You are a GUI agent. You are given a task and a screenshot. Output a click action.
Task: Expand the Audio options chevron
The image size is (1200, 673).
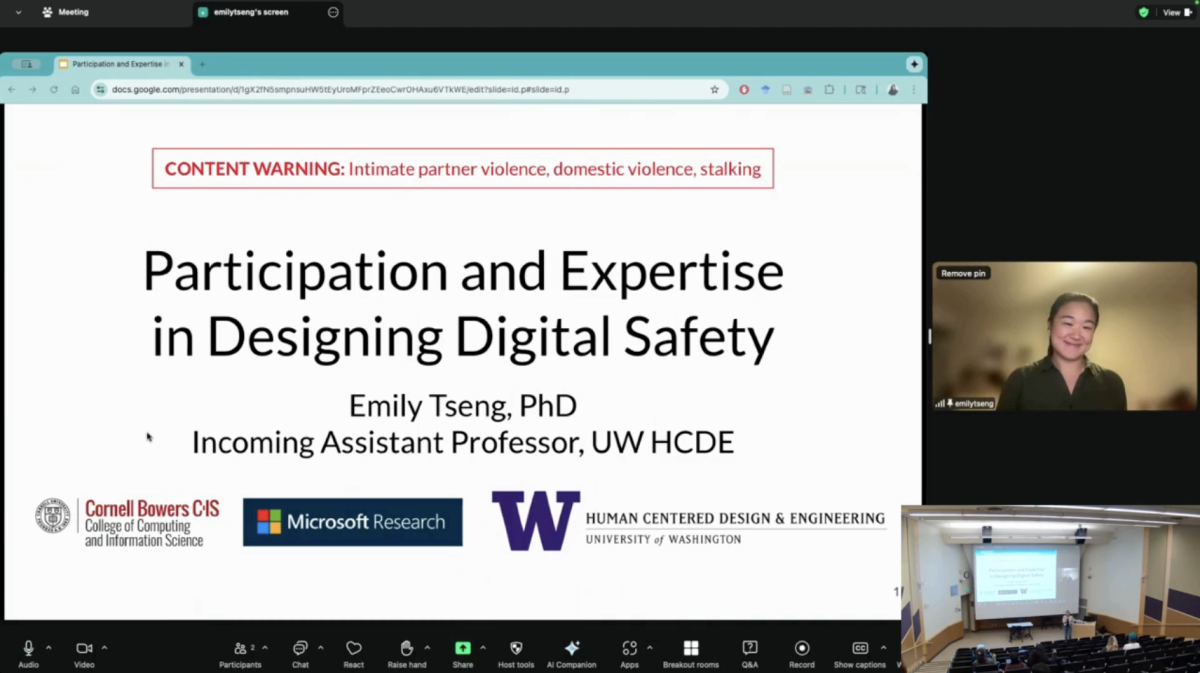(49, 647)
